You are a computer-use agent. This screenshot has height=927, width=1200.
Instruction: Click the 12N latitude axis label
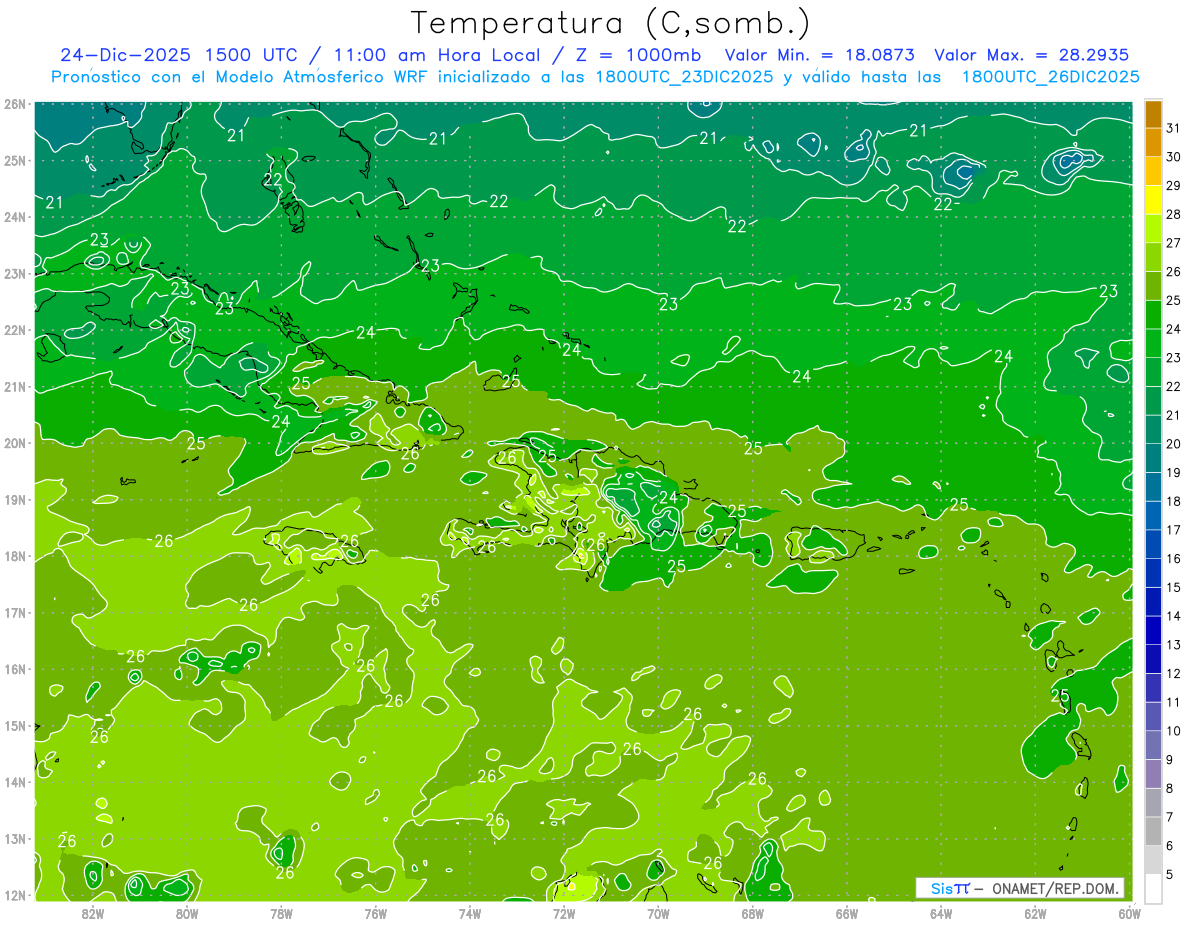point(14,895)
